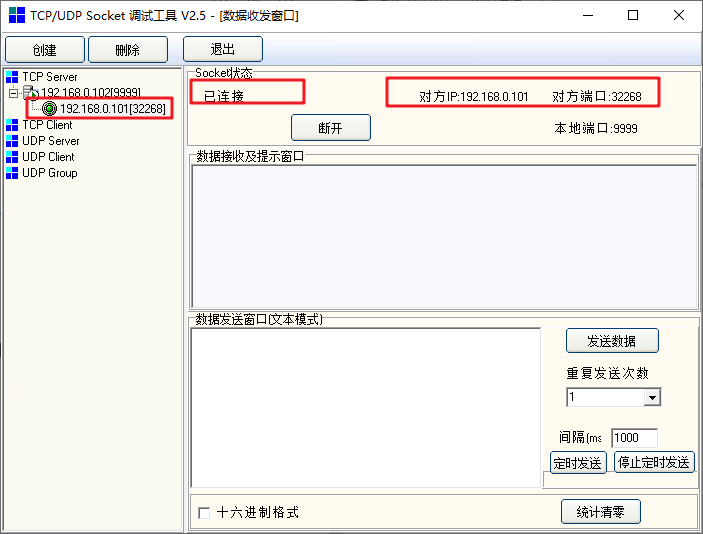Select the 192.168.0.102[9999] server node
Screen dimensions: 703x534
coord(91,93)
